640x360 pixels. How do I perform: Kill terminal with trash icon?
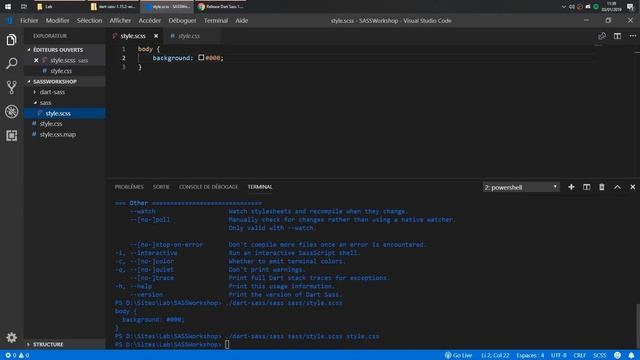tap(602, 187)
